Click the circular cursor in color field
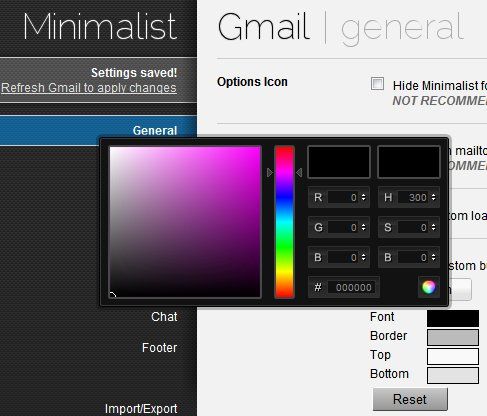The image size is (487, 416). click(x=113, y=294)
